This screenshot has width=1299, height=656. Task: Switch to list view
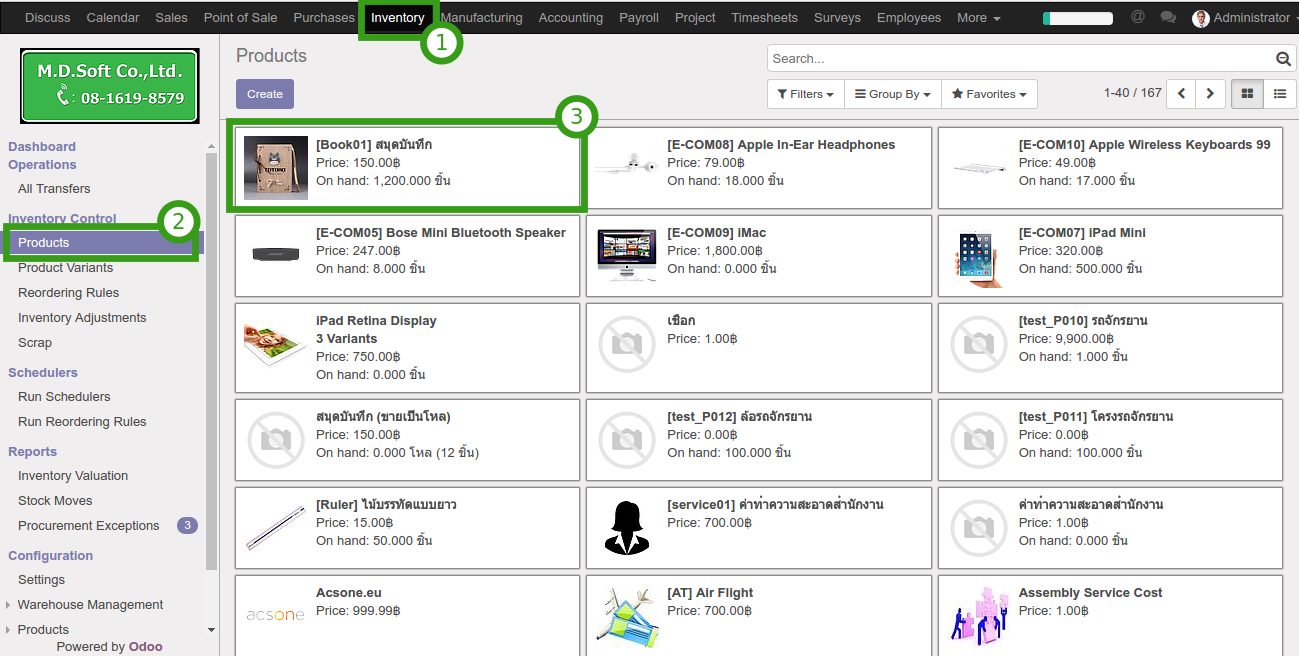tap(1279, 94)
